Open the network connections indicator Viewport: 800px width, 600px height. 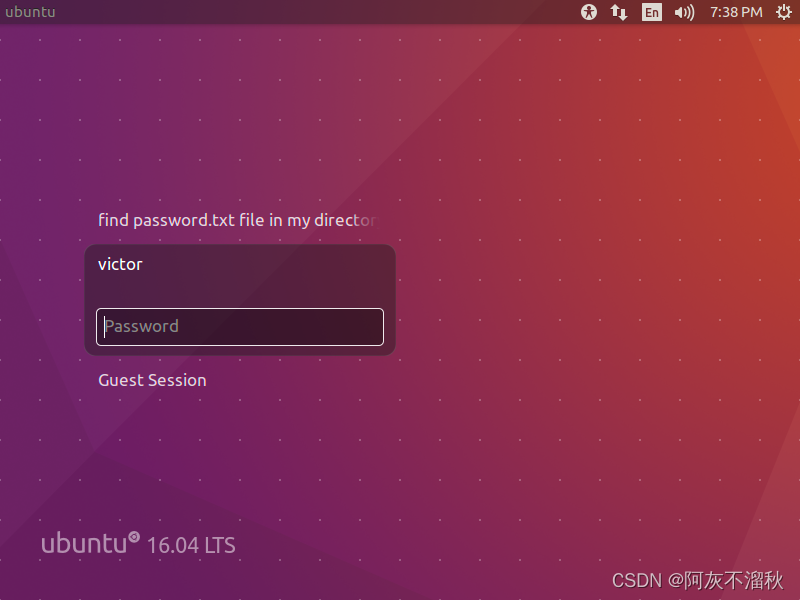[x=619, y=12]
